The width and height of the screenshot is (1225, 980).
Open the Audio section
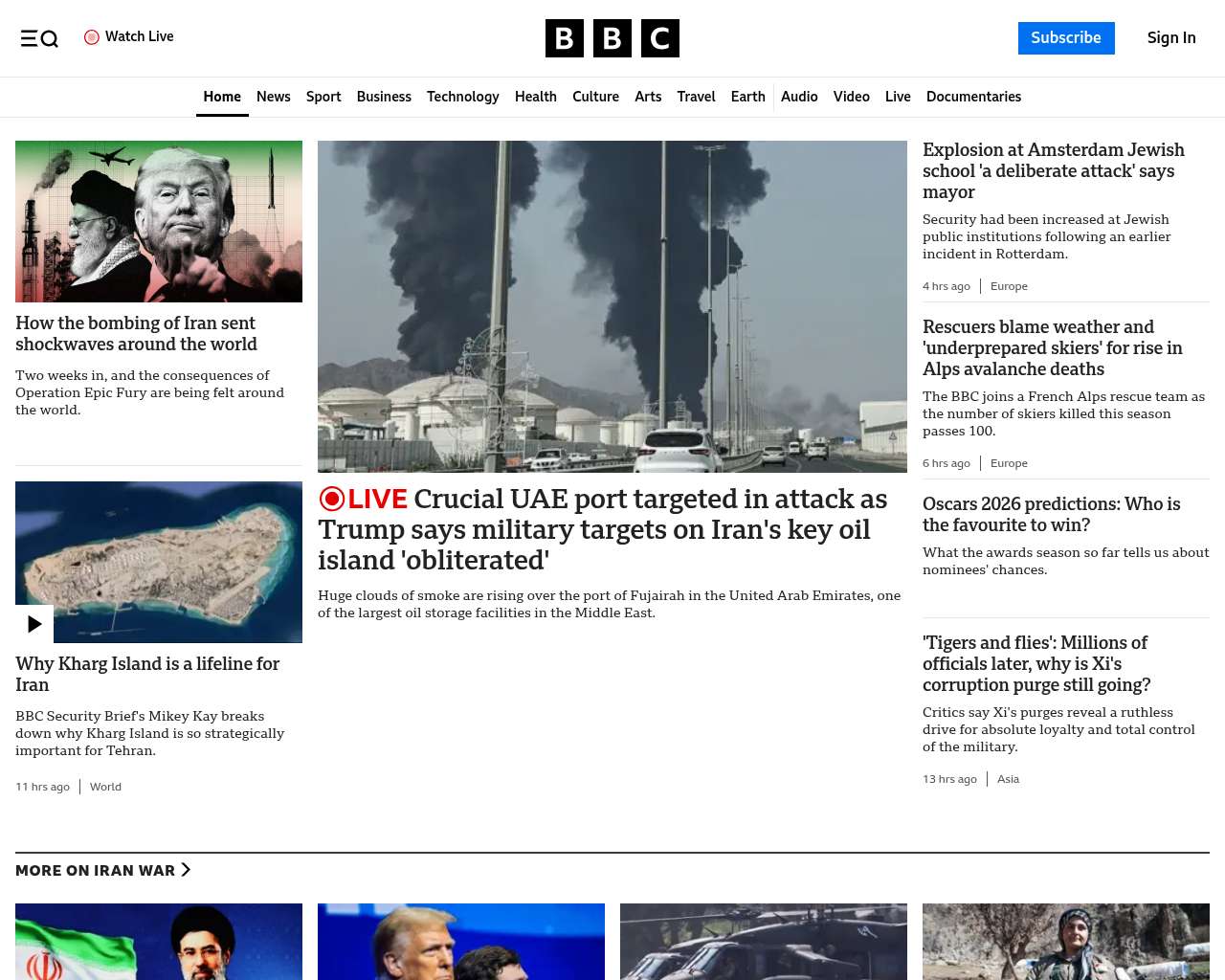799,97
